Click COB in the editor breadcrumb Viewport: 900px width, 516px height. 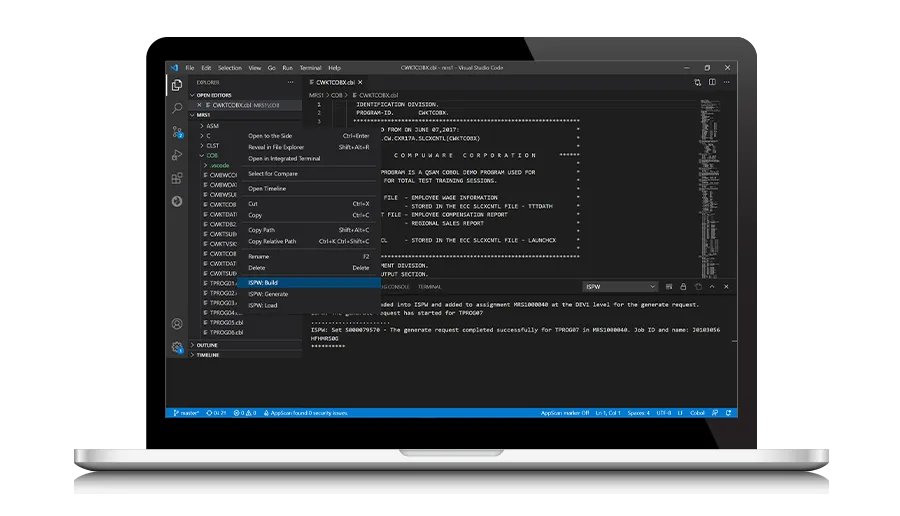336,95
